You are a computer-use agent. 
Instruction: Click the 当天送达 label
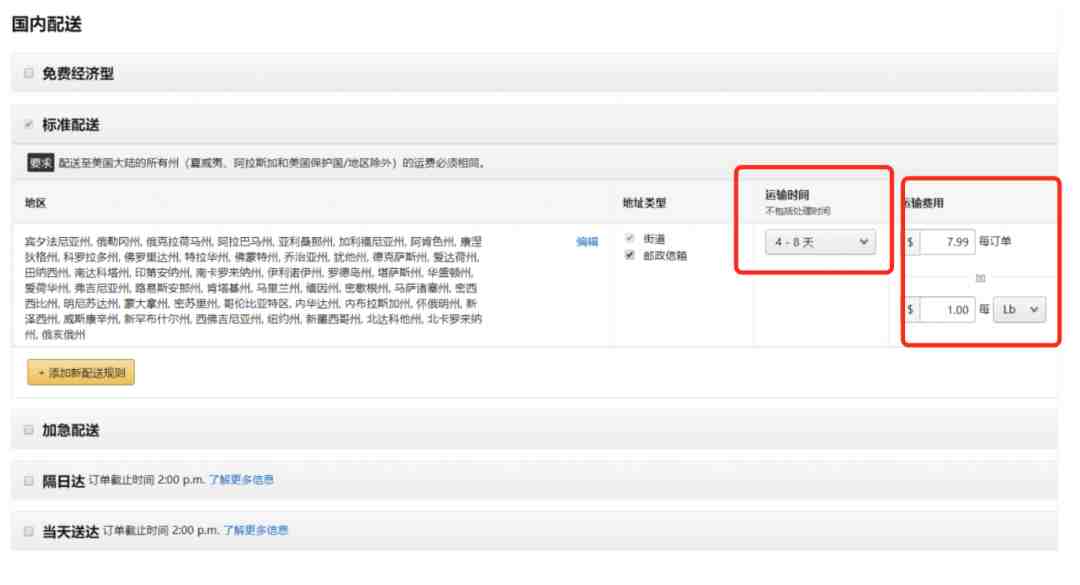point(71,531)
